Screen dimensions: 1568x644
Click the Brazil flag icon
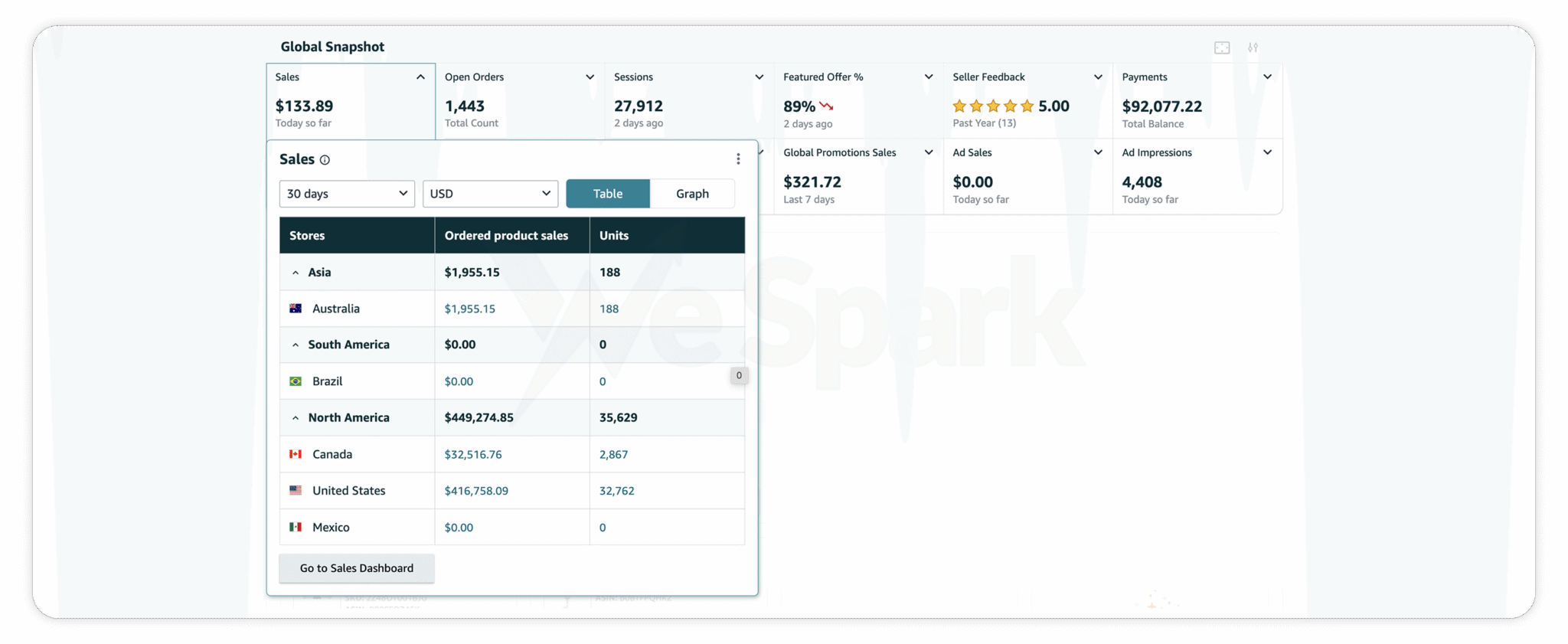click(x=296, y=381)
